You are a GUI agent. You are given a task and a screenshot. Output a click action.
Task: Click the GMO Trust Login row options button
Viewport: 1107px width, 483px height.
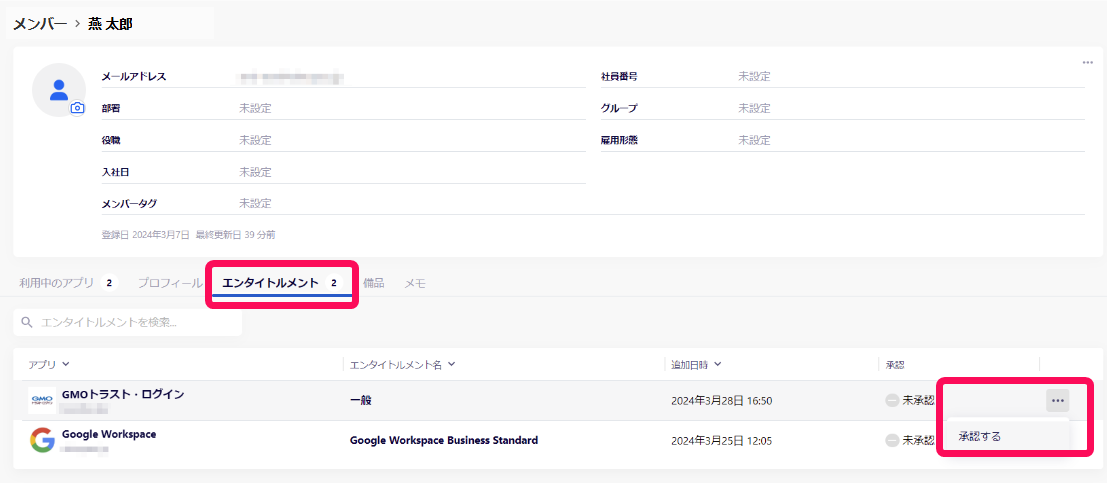(1057, 400)
